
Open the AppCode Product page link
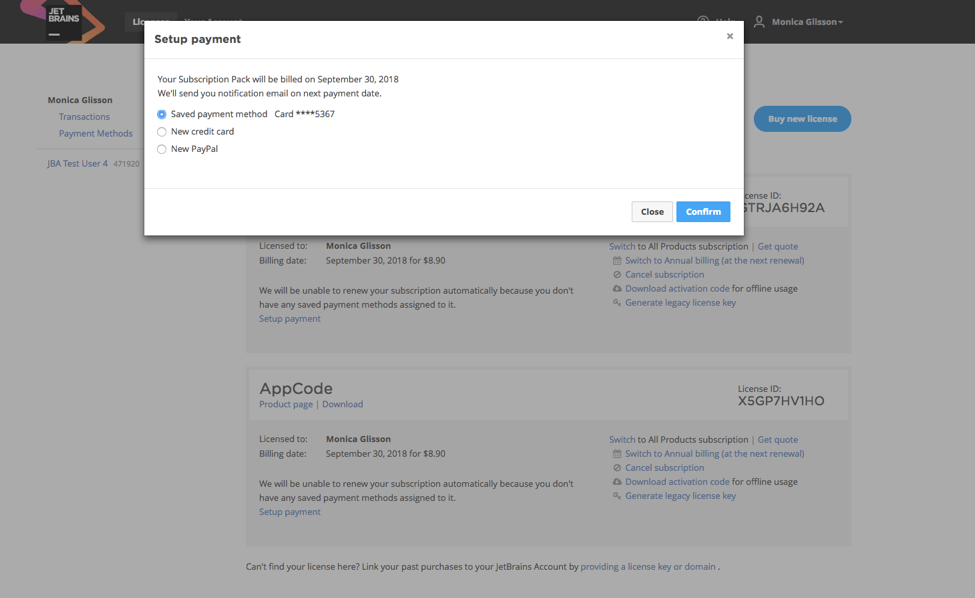(x=286, y=405)
